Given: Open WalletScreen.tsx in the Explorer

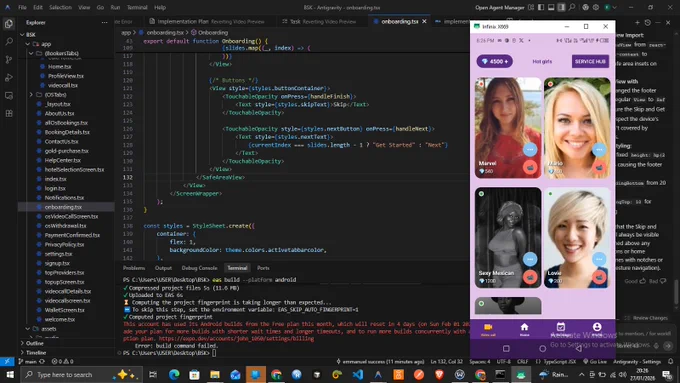Looking at the screenshot, I should pyautogui.click(x=64, y=310).
